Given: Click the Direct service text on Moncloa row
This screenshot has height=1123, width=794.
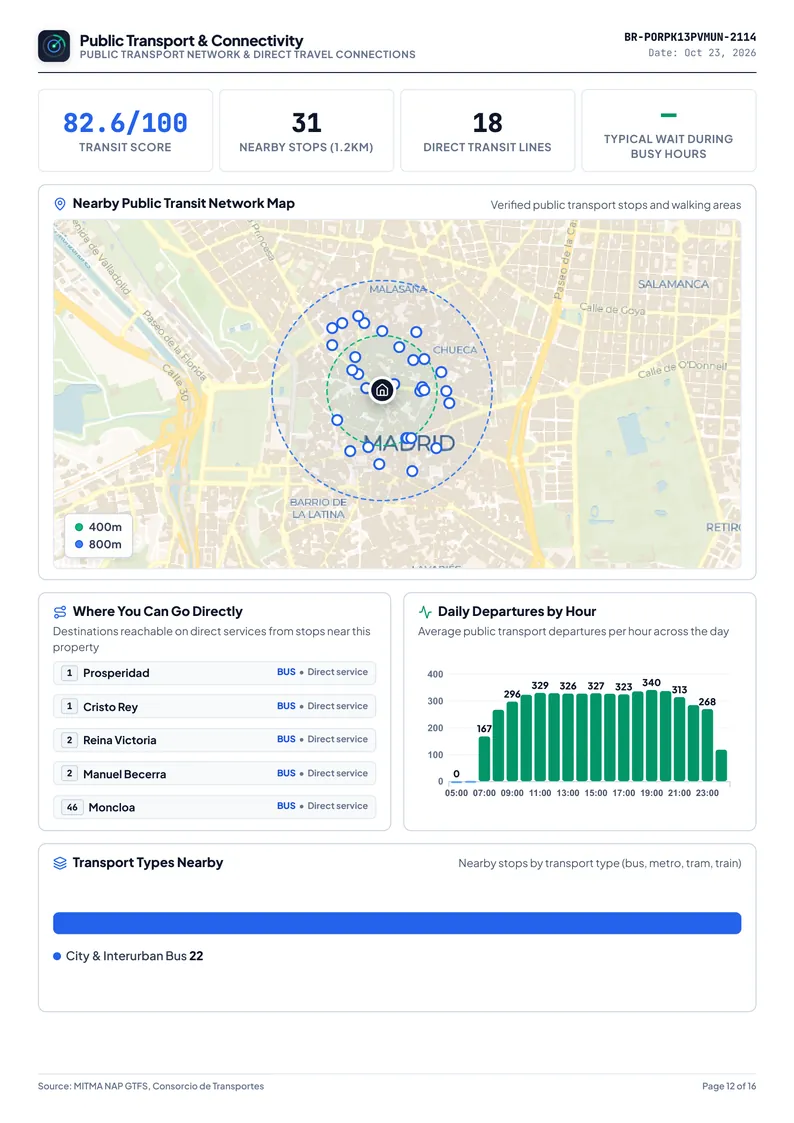Looking at the screenshot, I should click(338, 806).
